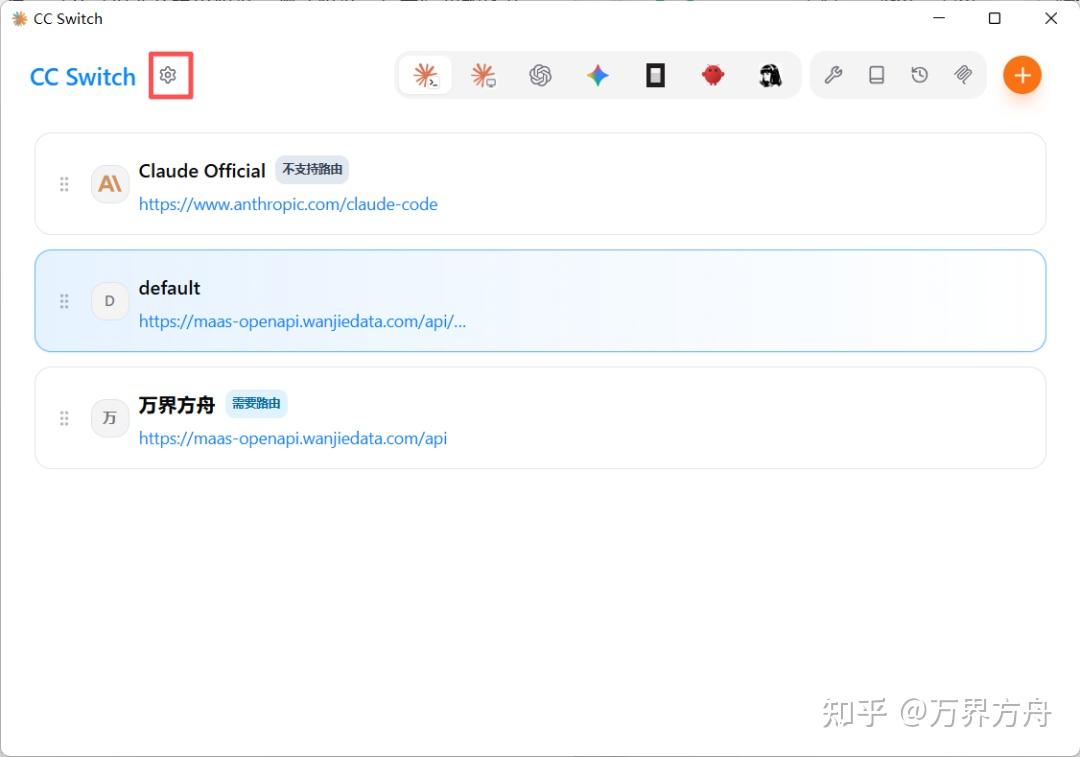Click the CC Switch title text

[83, 76]
